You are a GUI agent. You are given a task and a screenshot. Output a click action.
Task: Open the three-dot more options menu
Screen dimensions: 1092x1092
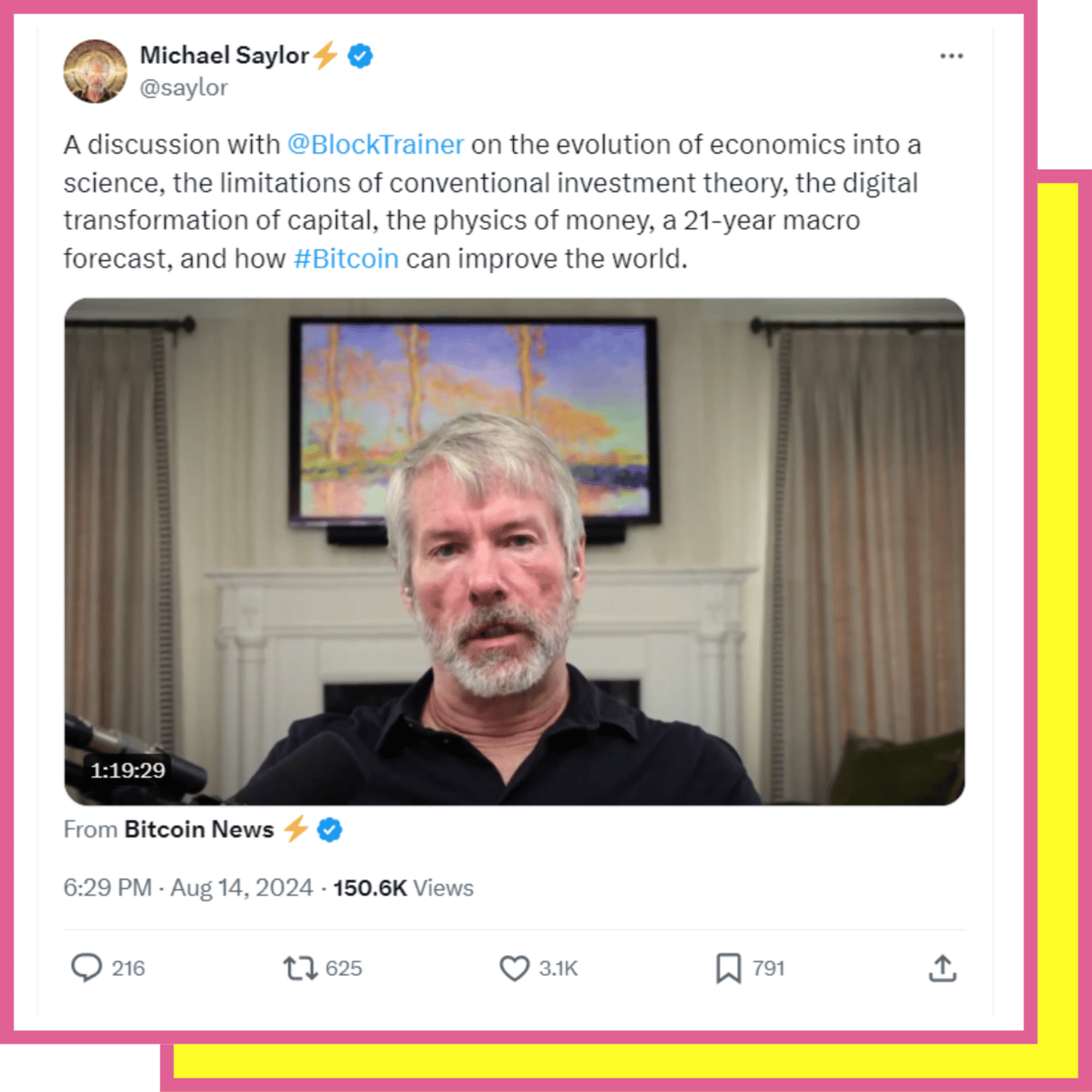(951, 56)
